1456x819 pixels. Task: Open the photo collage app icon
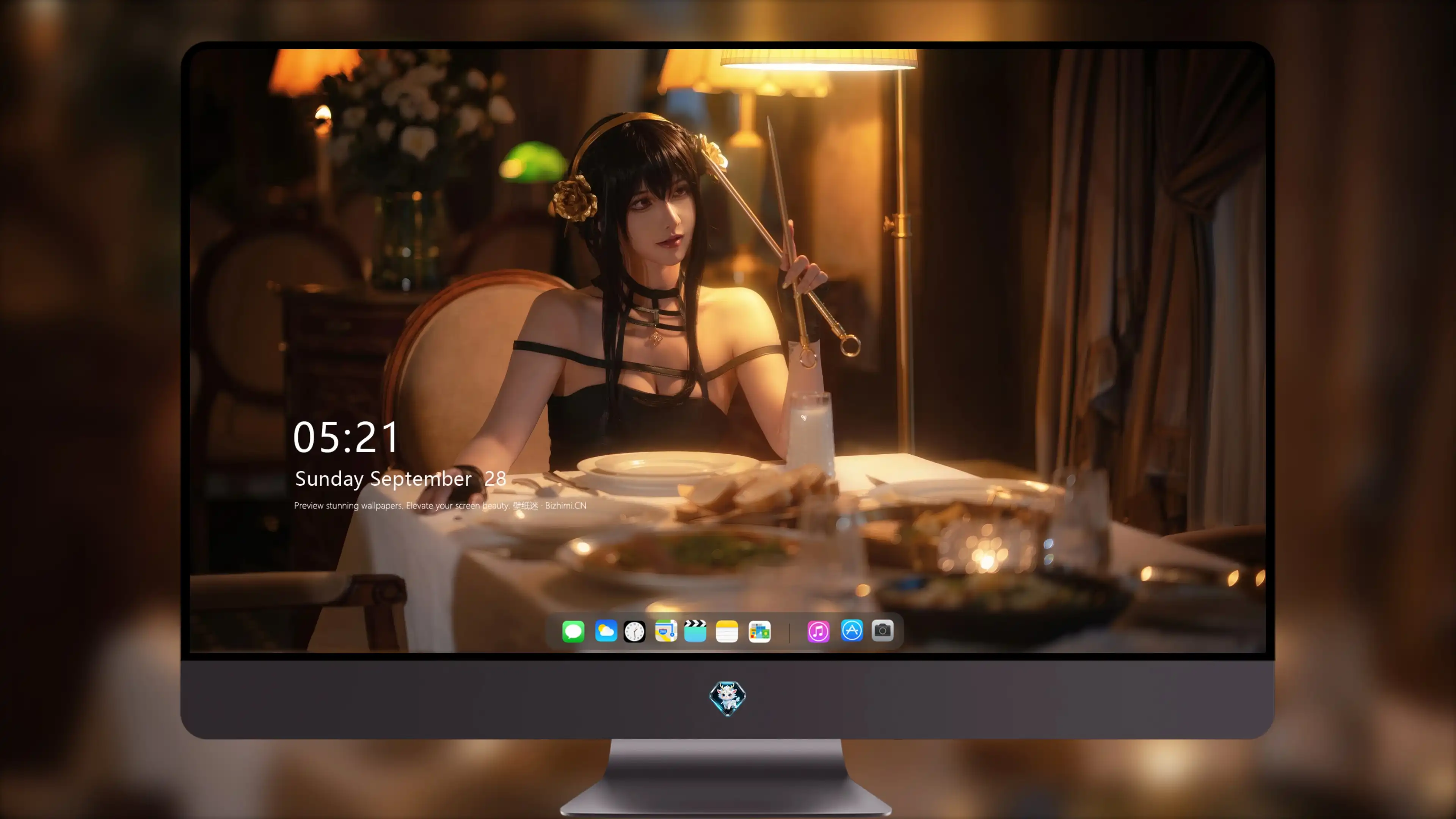(x=759, y=631)
